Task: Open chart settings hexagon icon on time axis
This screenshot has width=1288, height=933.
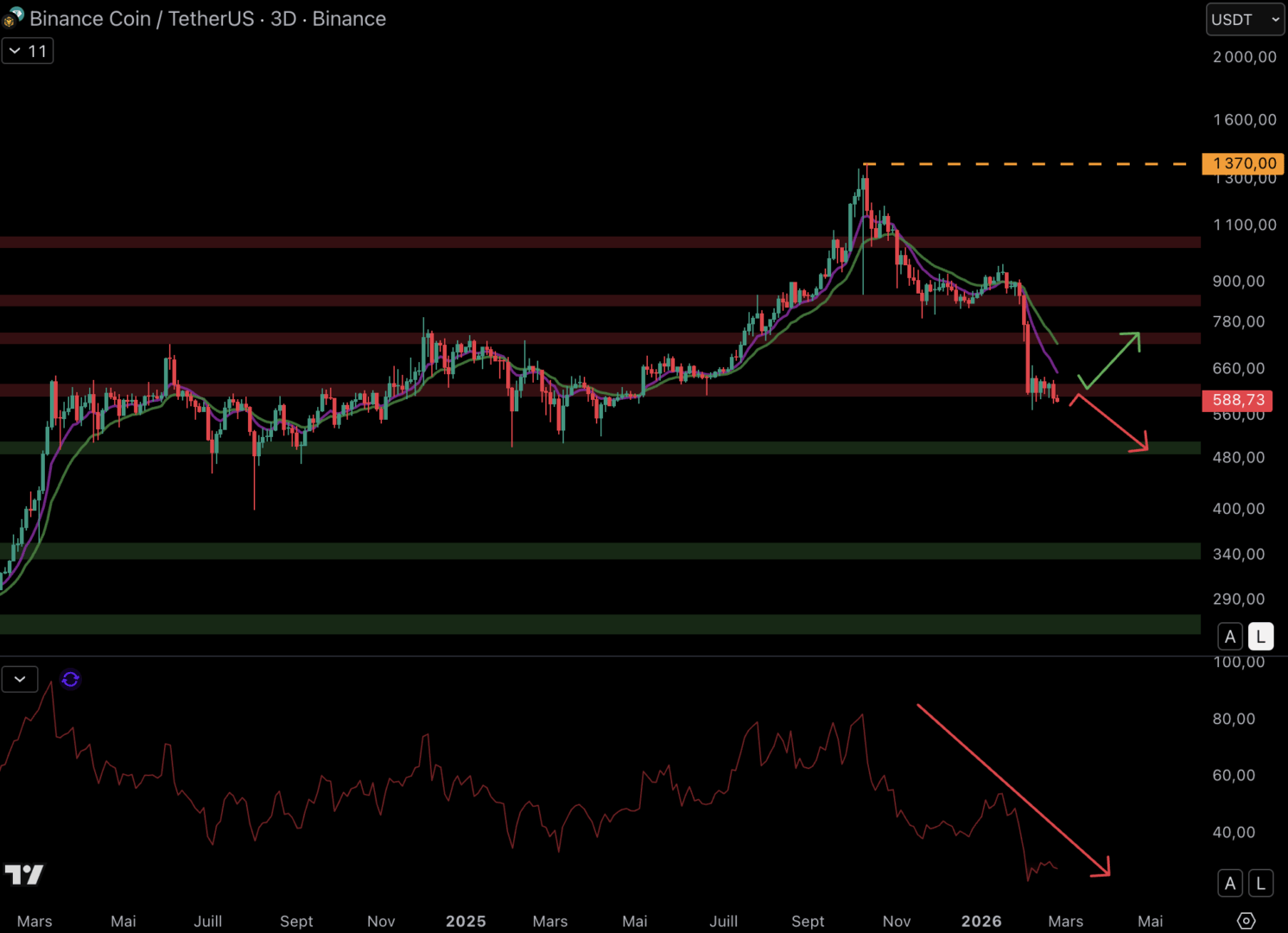Action: [1246, 921]
